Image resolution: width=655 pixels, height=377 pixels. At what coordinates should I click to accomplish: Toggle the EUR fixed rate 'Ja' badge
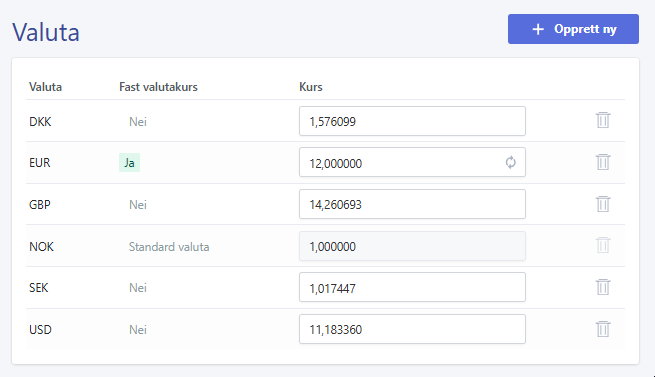click(x=129, y=163)
